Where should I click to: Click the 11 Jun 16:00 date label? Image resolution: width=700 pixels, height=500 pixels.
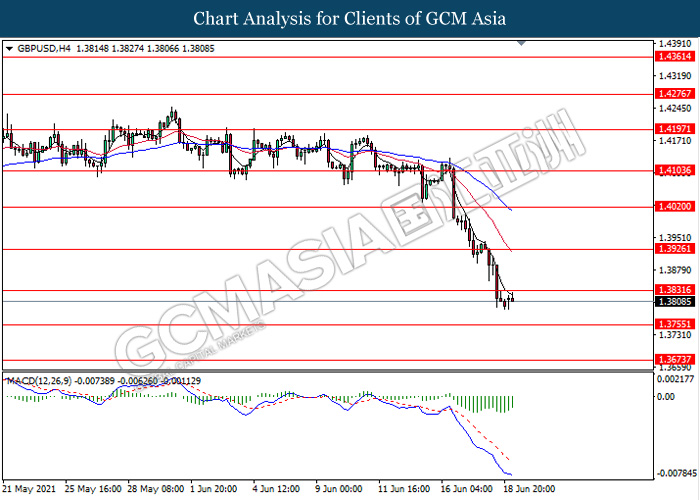(x=404, y=489)
